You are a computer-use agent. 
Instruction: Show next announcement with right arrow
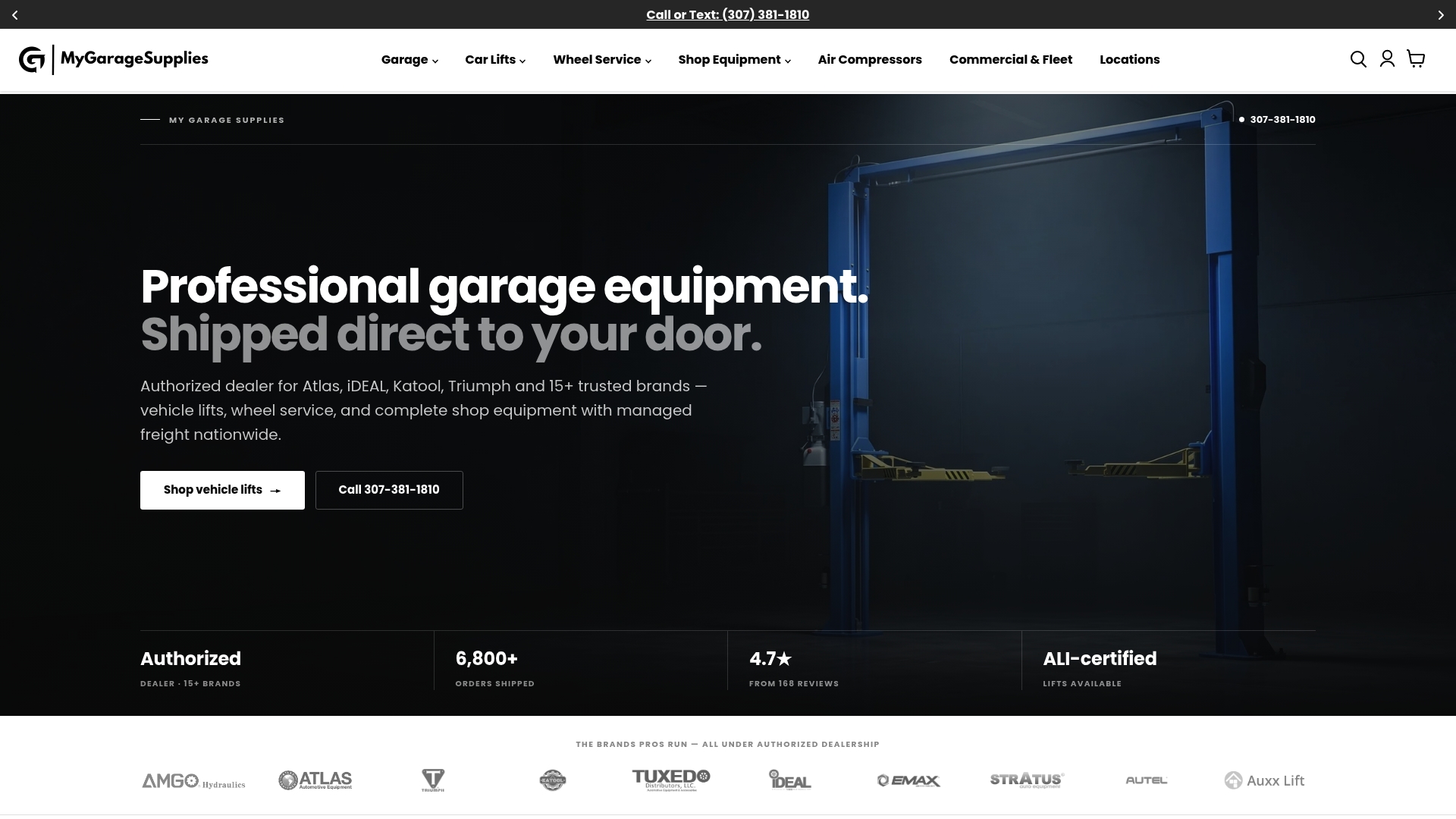[1441, 15]
